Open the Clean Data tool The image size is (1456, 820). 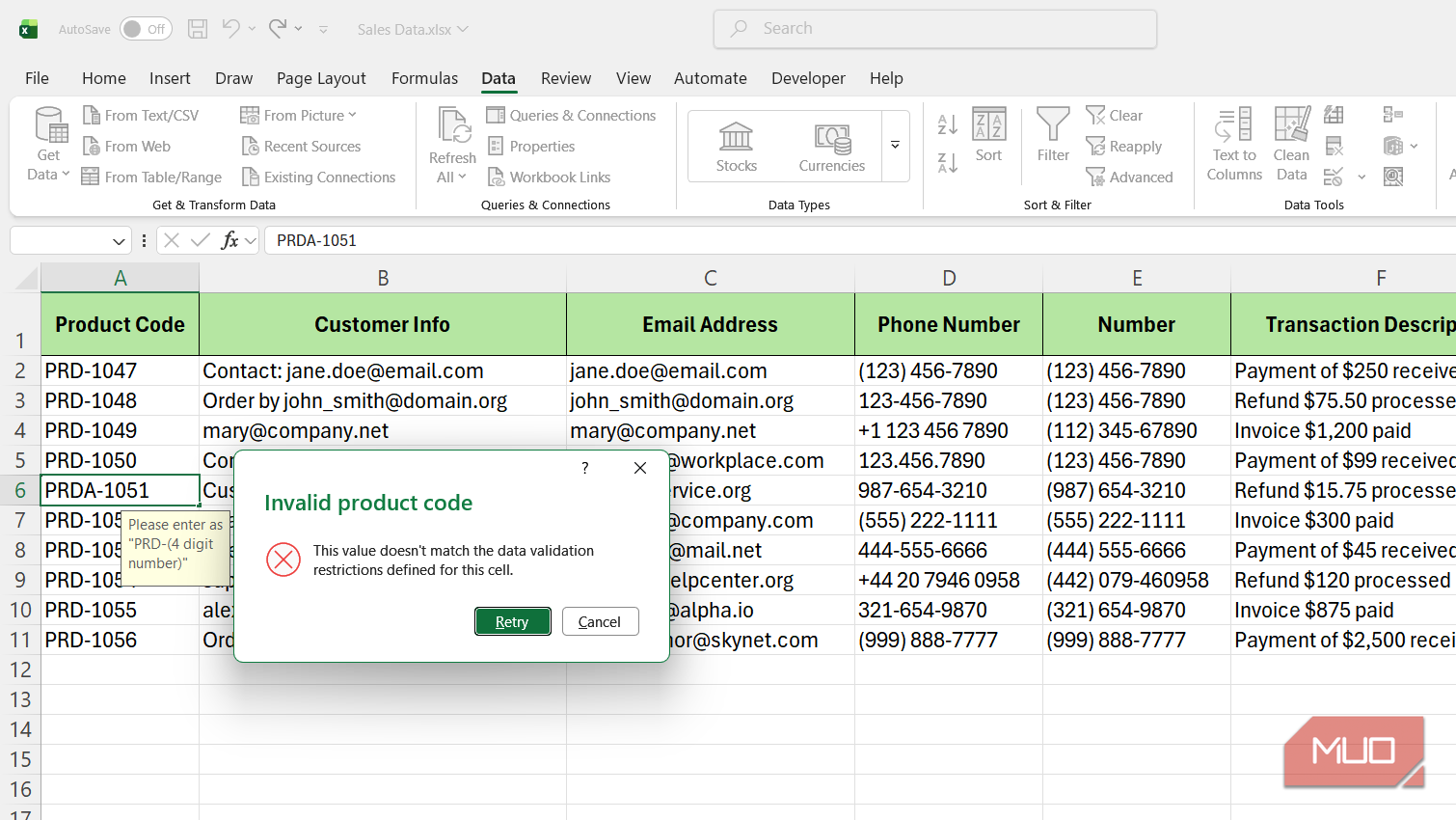[x=1292, y=145]
